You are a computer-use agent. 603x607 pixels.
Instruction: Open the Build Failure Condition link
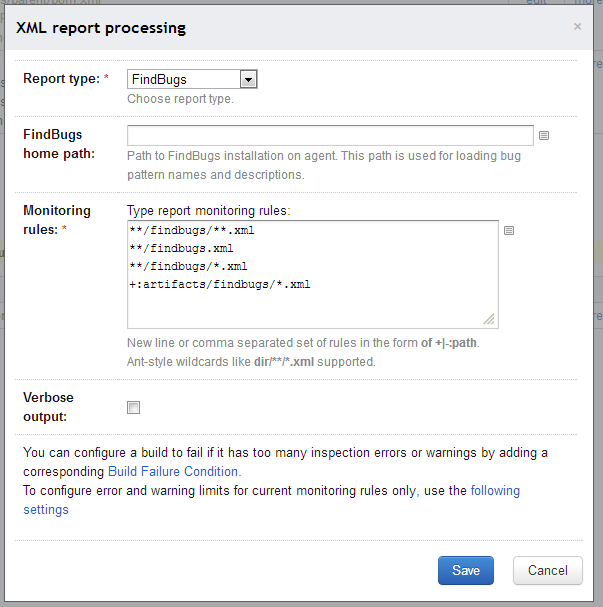coord(173,472)
